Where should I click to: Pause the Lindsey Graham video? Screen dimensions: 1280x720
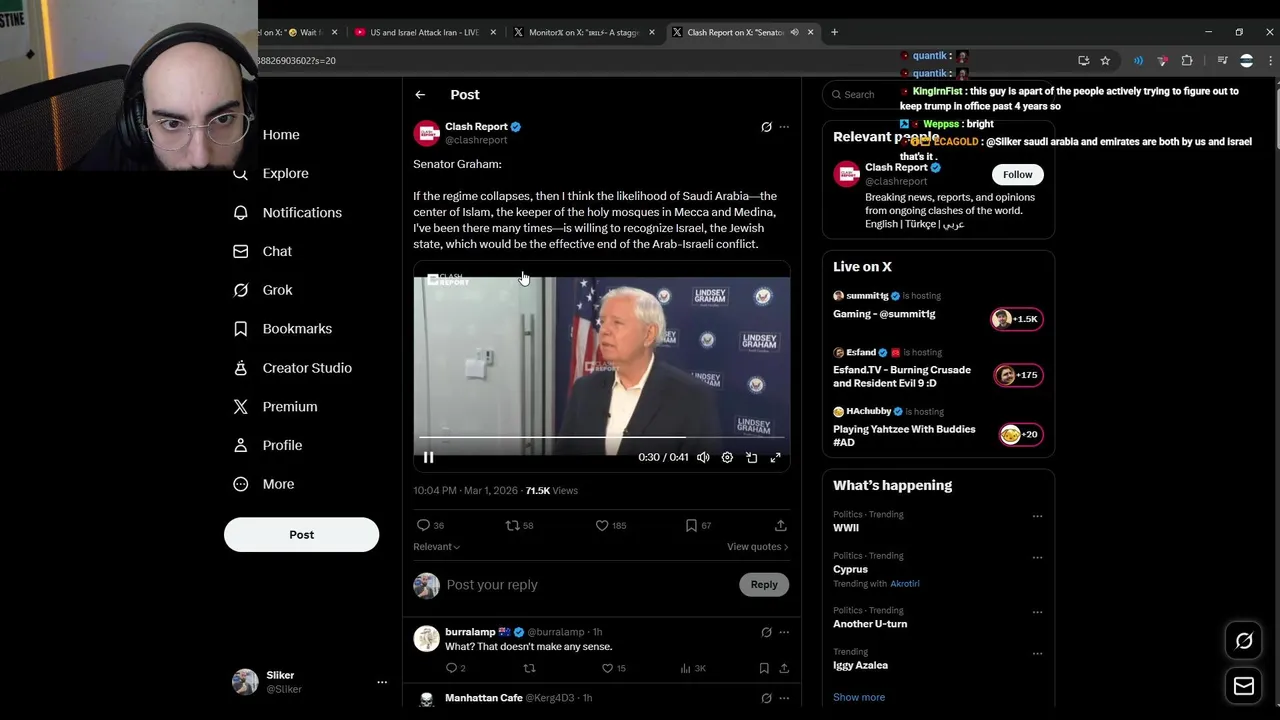coord(428,457)
